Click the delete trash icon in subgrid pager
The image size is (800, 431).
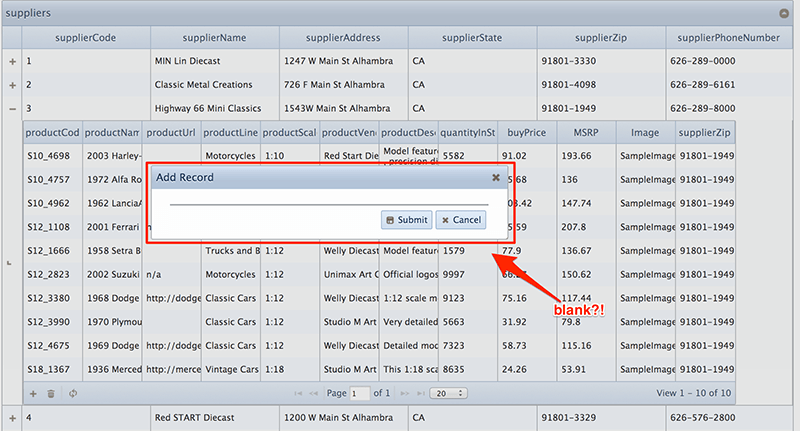(51, 394)
